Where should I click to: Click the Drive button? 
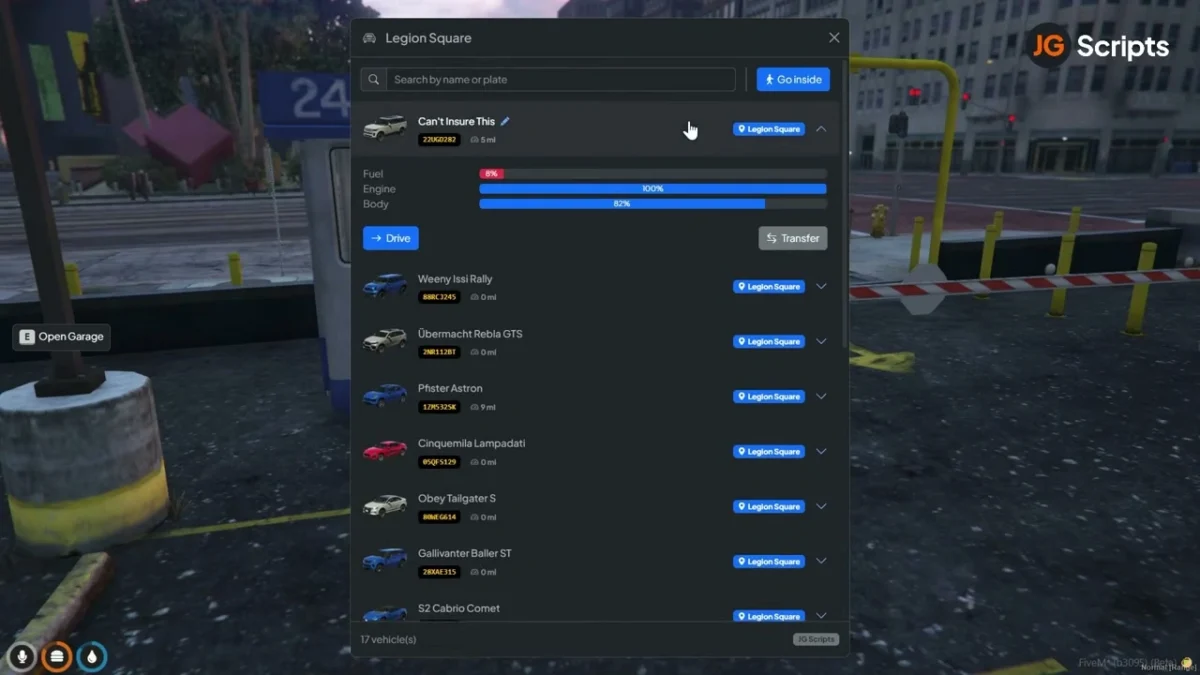pyautogui.click(x=391, y=238)
